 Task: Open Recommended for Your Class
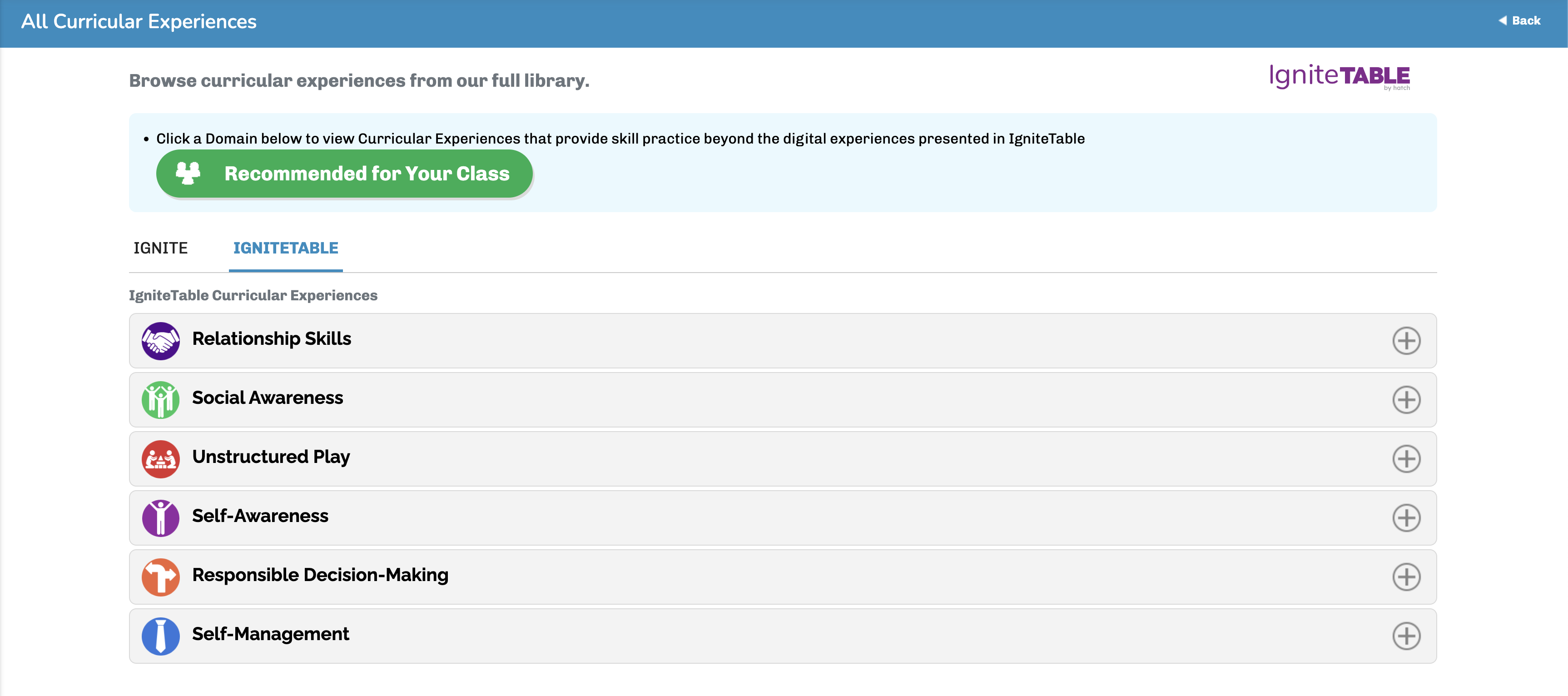(344, 174)
